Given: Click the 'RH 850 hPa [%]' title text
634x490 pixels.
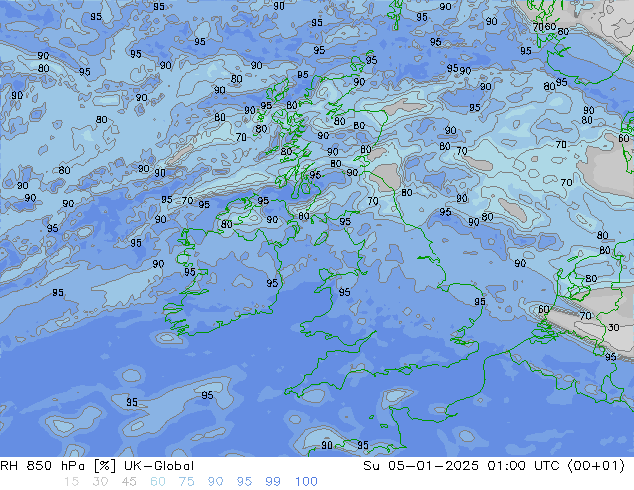Looking at the screenshot, I should tap(58, 466).
